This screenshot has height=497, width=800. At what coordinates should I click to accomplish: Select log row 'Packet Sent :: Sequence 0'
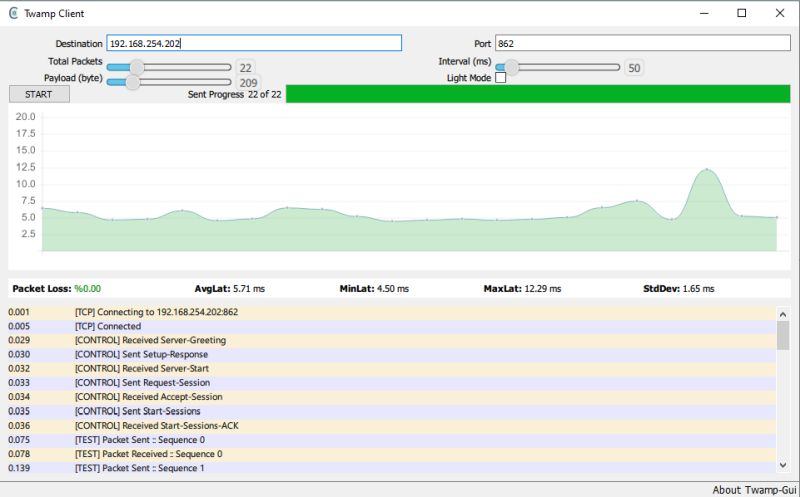point(392,440)
